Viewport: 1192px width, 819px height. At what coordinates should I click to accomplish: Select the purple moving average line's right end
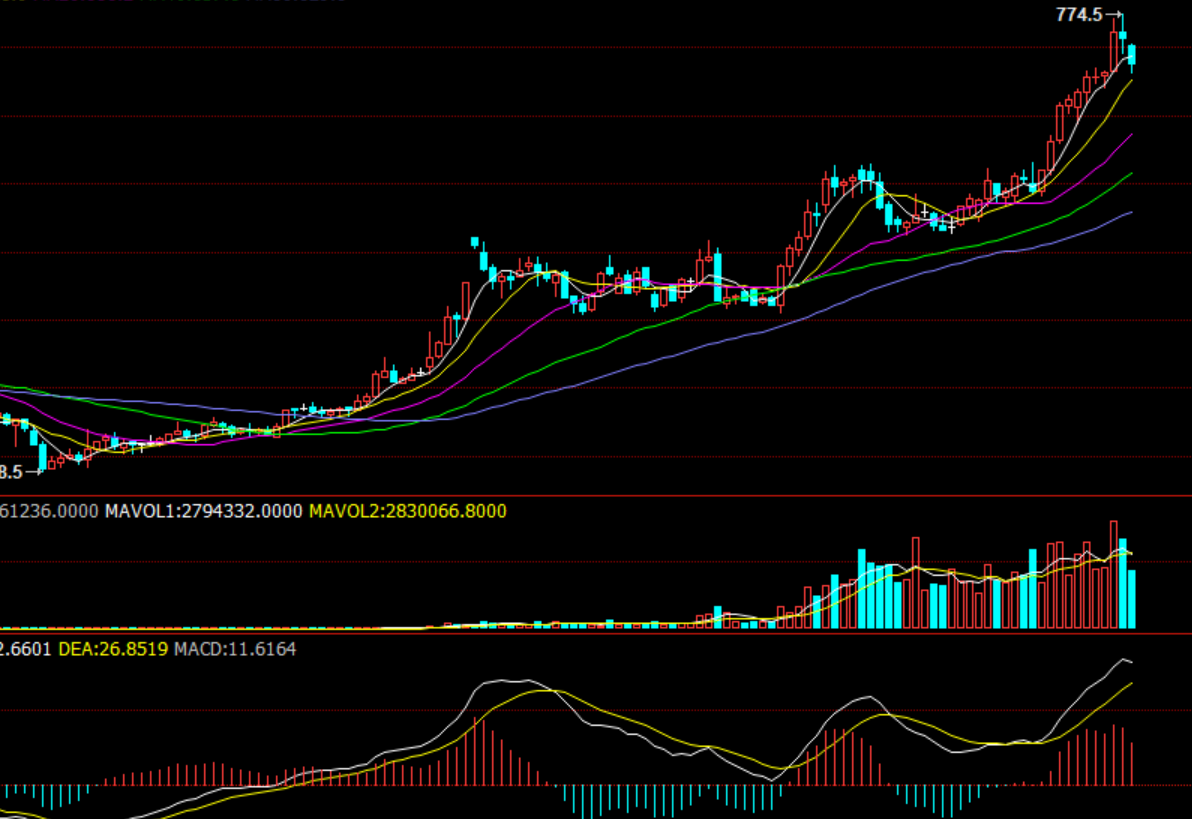point(1131,134)
